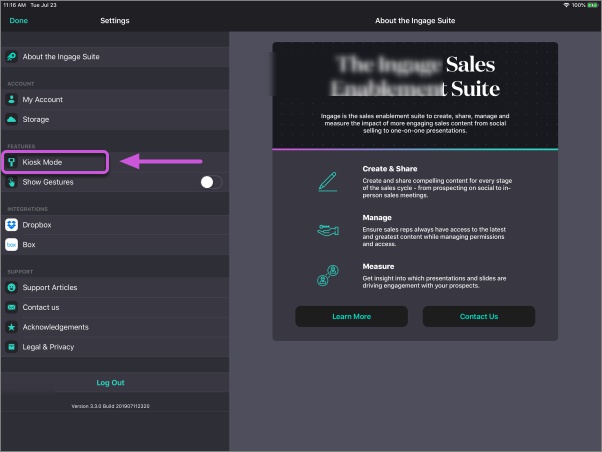This screenshot has width=602, height=452.
Task: Tap the Dropbox logo icon
Action: 12,225
